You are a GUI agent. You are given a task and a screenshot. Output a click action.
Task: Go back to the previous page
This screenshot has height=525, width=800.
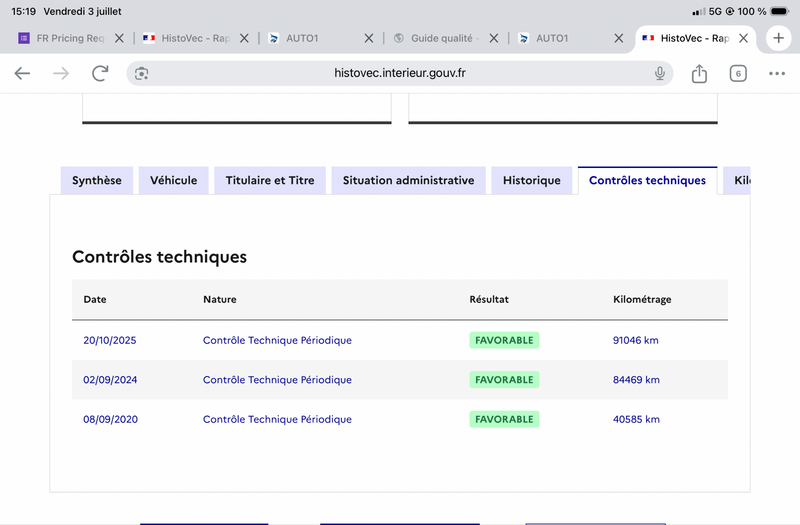click(x=22, y=73)
